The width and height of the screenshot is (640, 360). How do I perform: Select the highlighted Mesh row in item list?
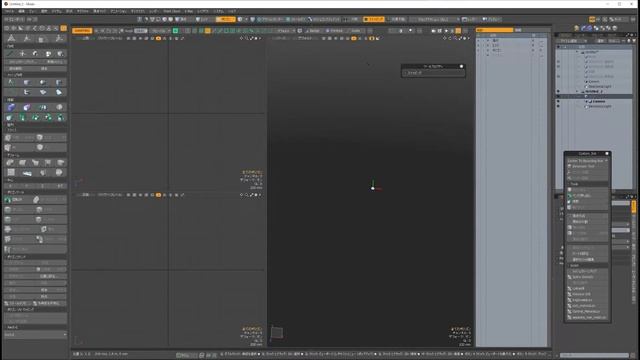point(594,97)
